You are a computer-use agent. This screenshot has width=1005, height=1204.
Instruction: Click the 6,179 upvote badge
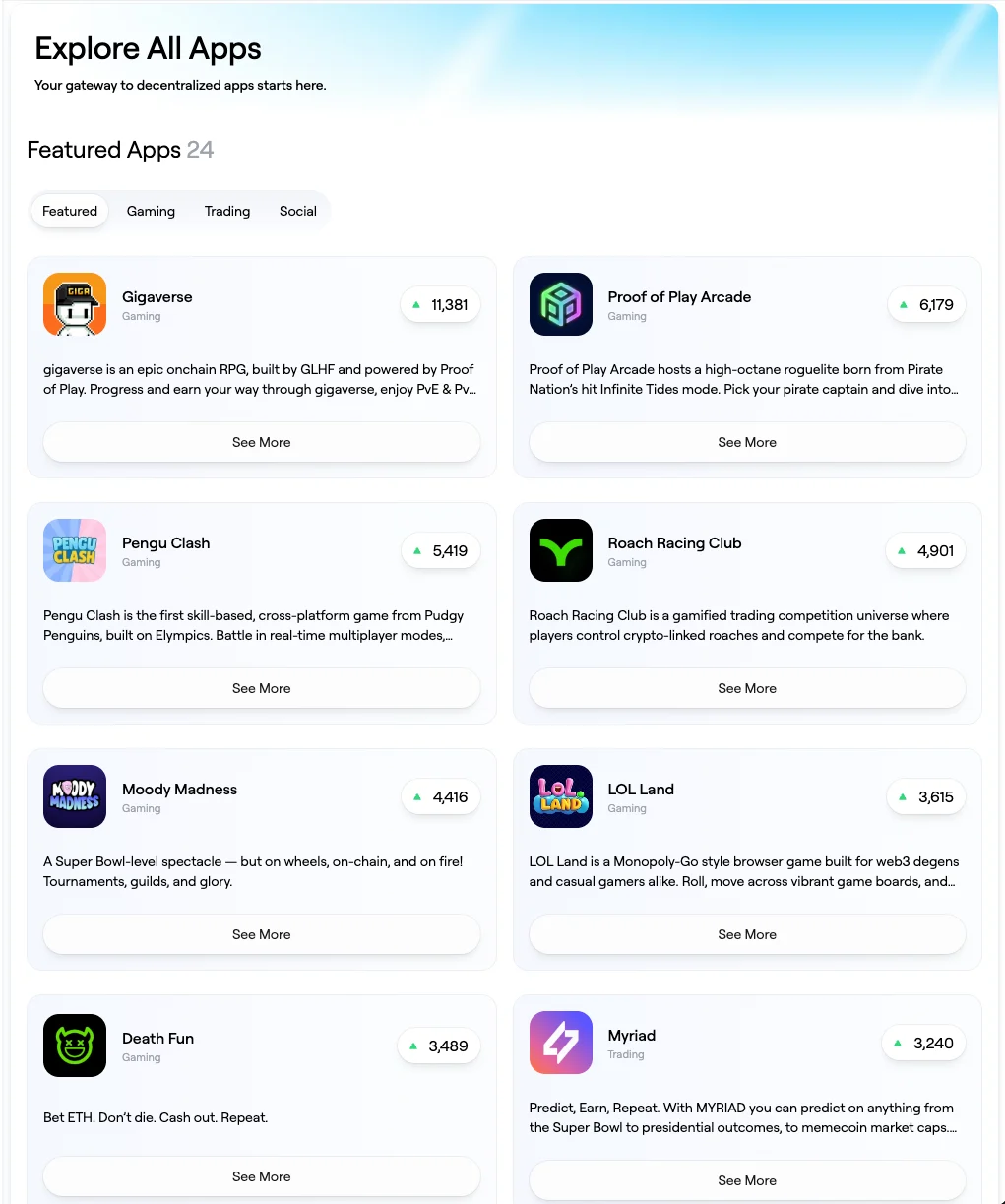926,304
